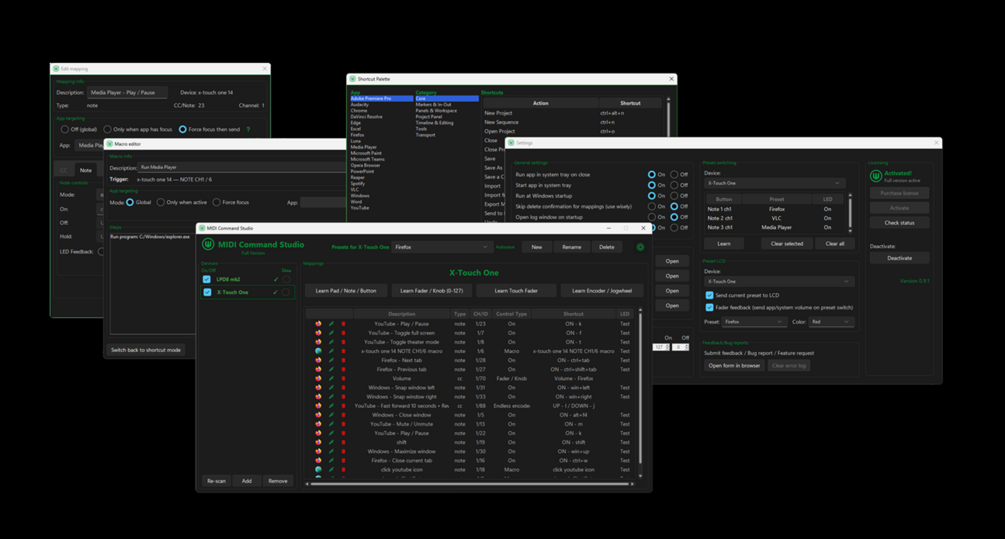The image size is (1005, 539).
Task: Click Firefox icon in YouTube - Toggle theater mode row
Action: click(x=319, y=342)
